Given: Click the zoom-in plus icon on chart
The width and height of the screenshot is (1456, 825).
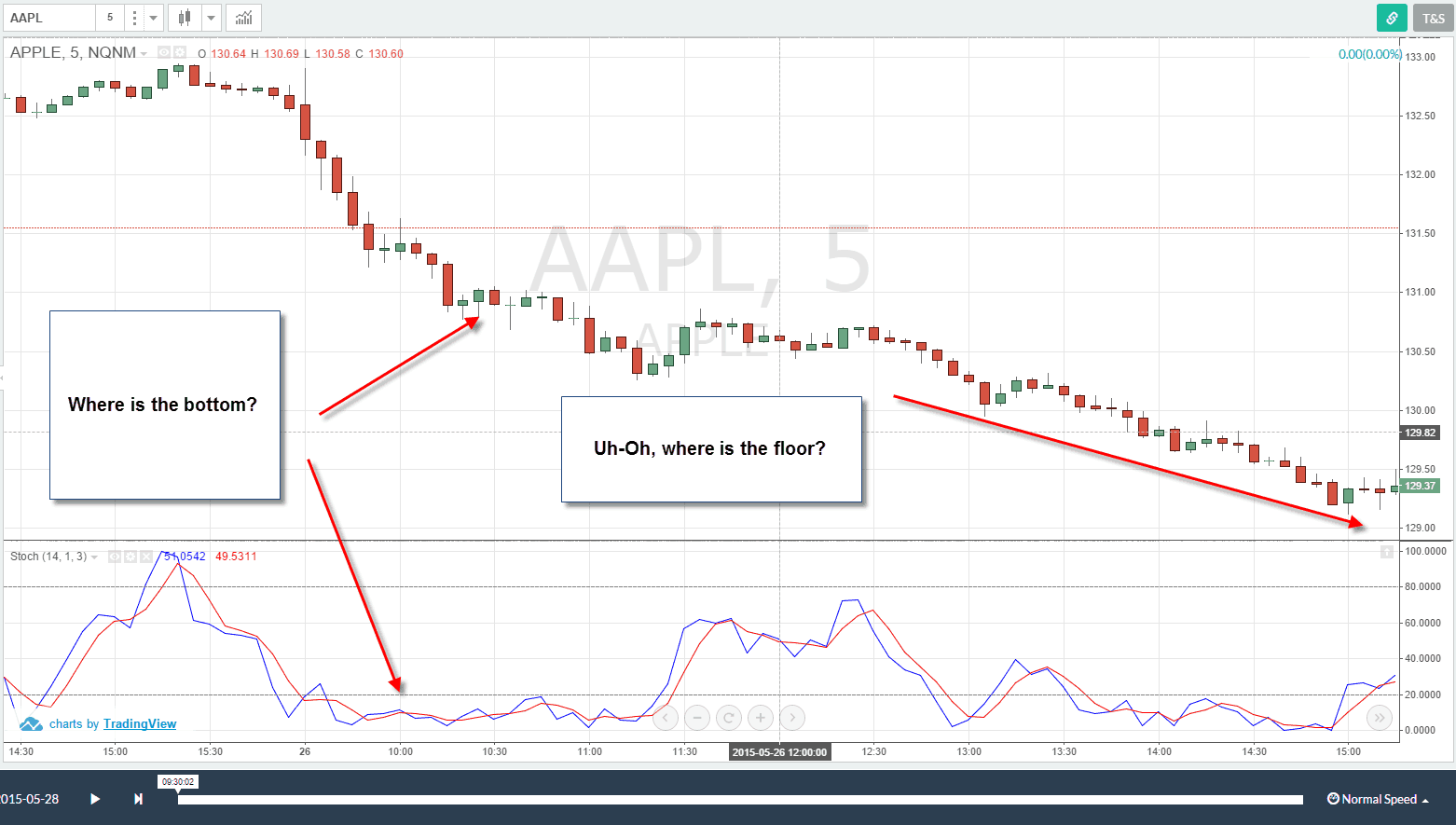Looking at the screenshot, I should pos(760,718).
